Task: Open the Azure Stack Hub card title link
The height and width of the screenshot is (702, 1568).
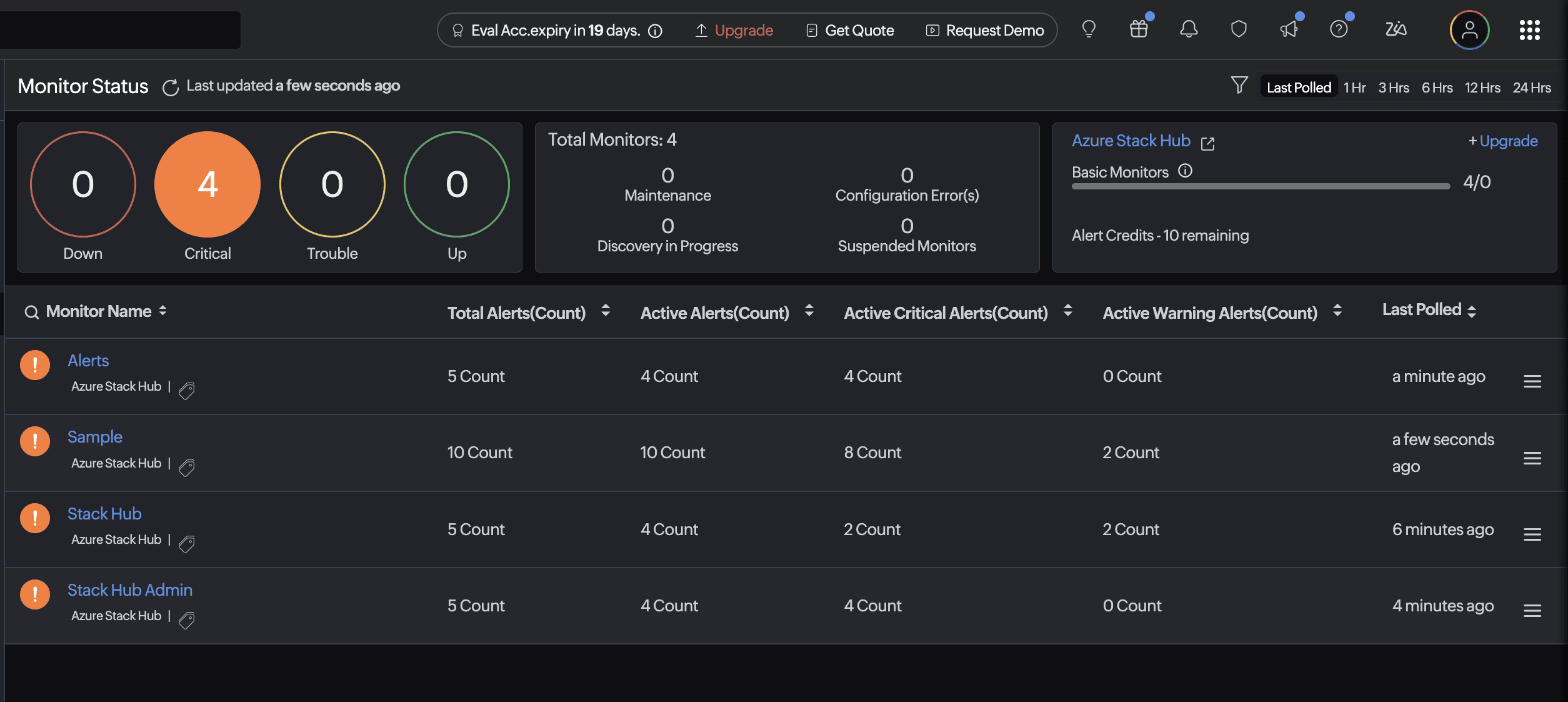Action: tap(1131, 141)
